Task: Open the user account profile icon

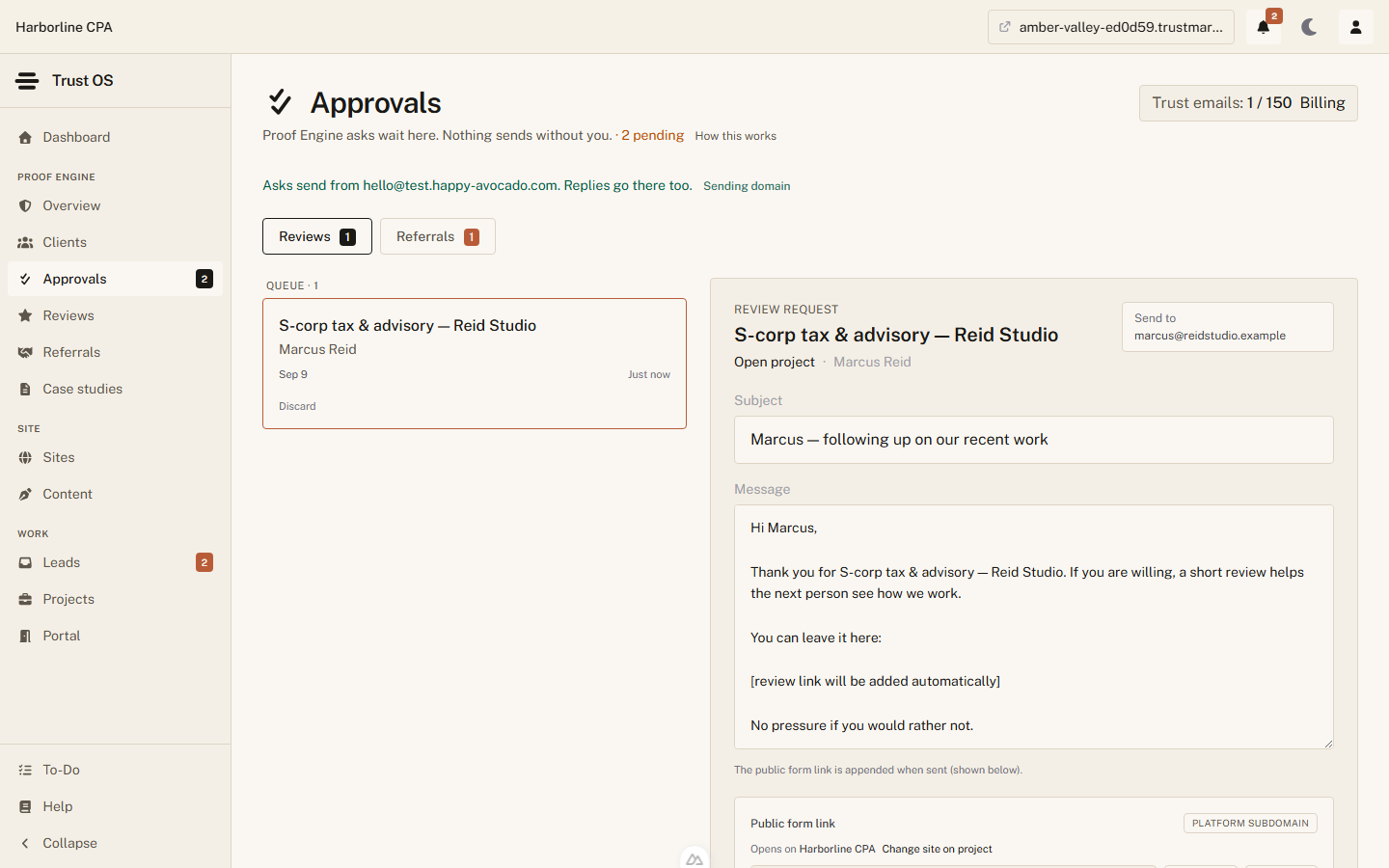Action: 1355,27
